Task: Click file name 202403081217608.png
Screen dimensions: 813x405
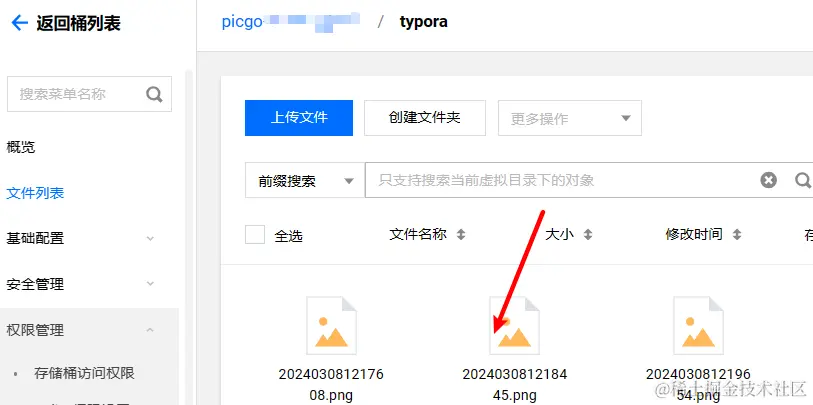Action: tap(331, 385)
